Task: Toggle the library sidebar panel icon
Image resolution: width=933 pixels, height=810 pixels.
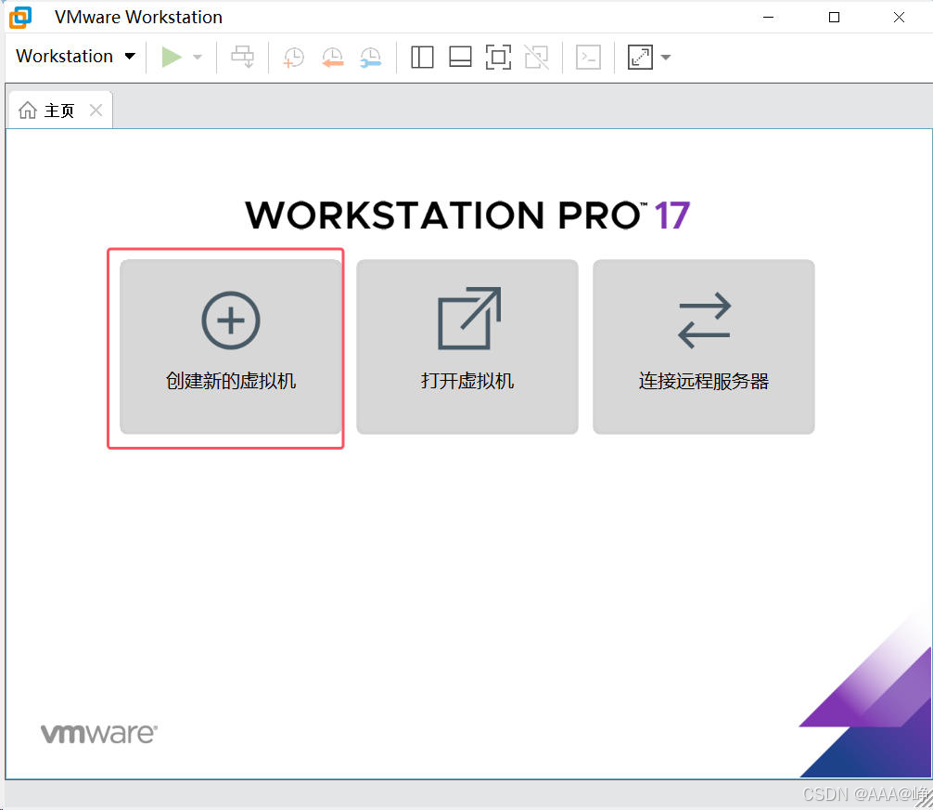Action: pos(422,57)
